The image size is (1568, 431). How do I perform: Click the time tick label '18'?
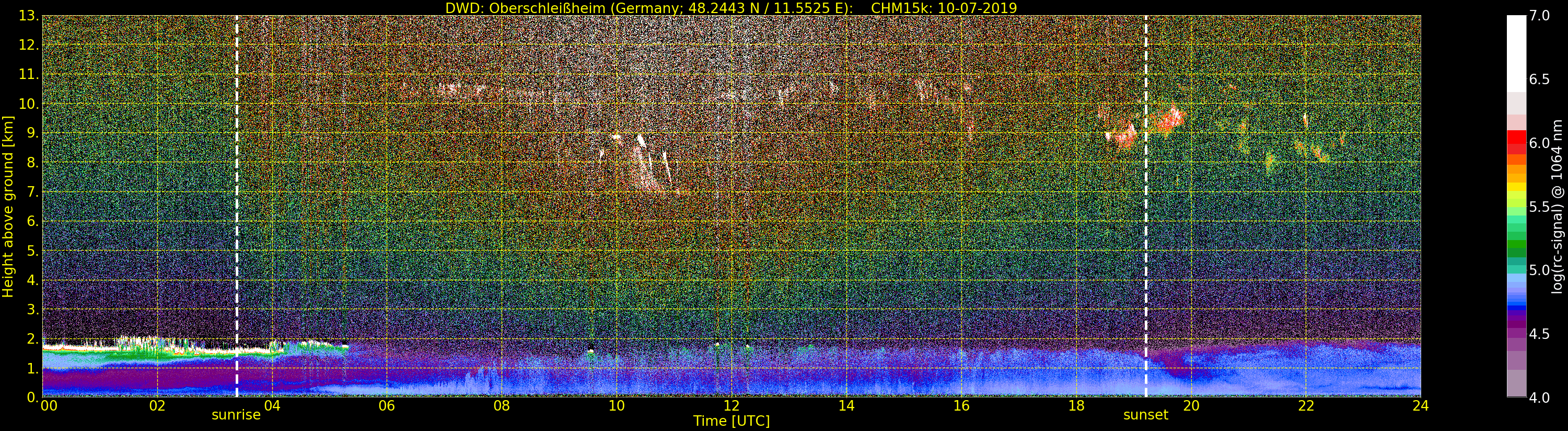pyautogui.click(x=1076, y=405)
